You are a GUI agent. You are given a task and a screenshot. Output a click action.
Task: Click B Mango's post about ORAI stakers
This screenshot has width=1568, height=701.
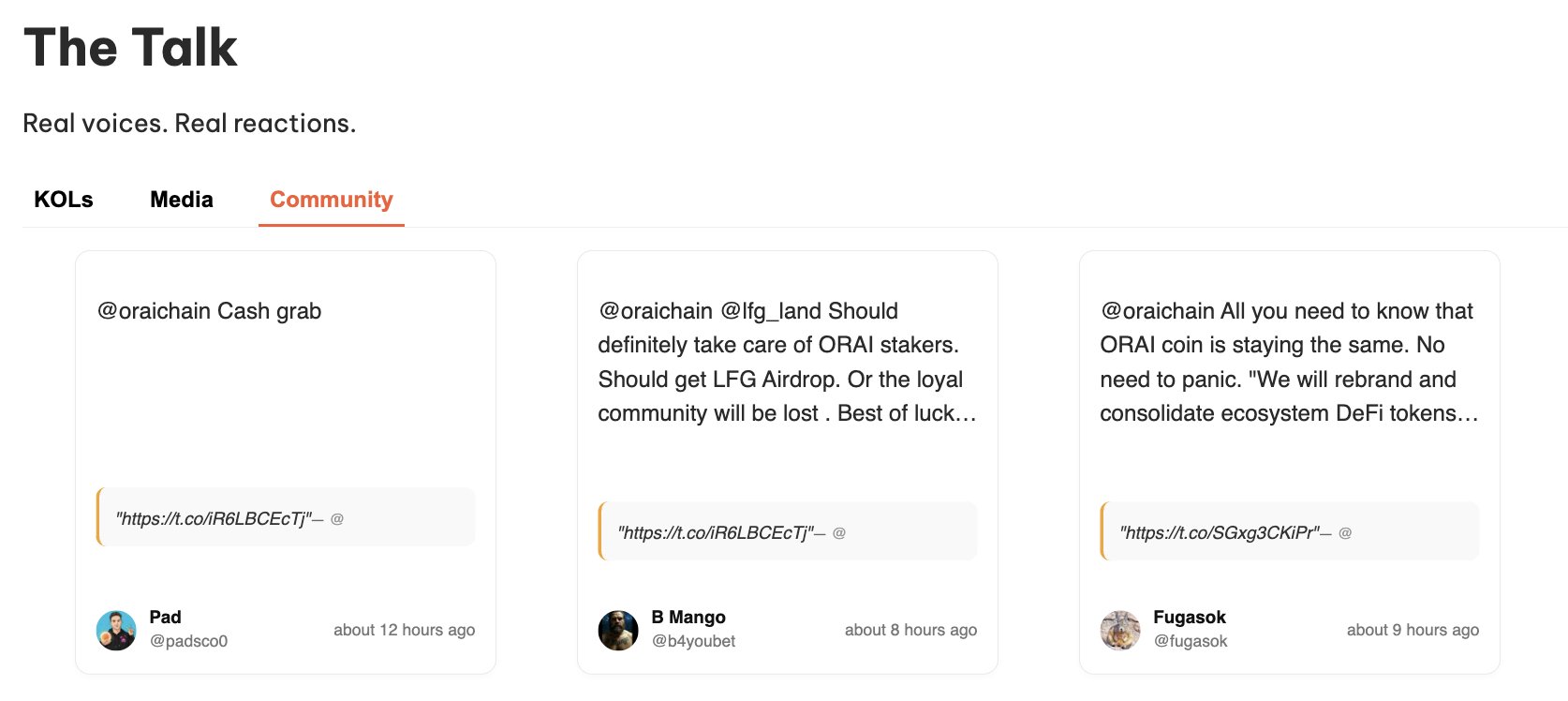pyautogui.click(x=787, y=362)
